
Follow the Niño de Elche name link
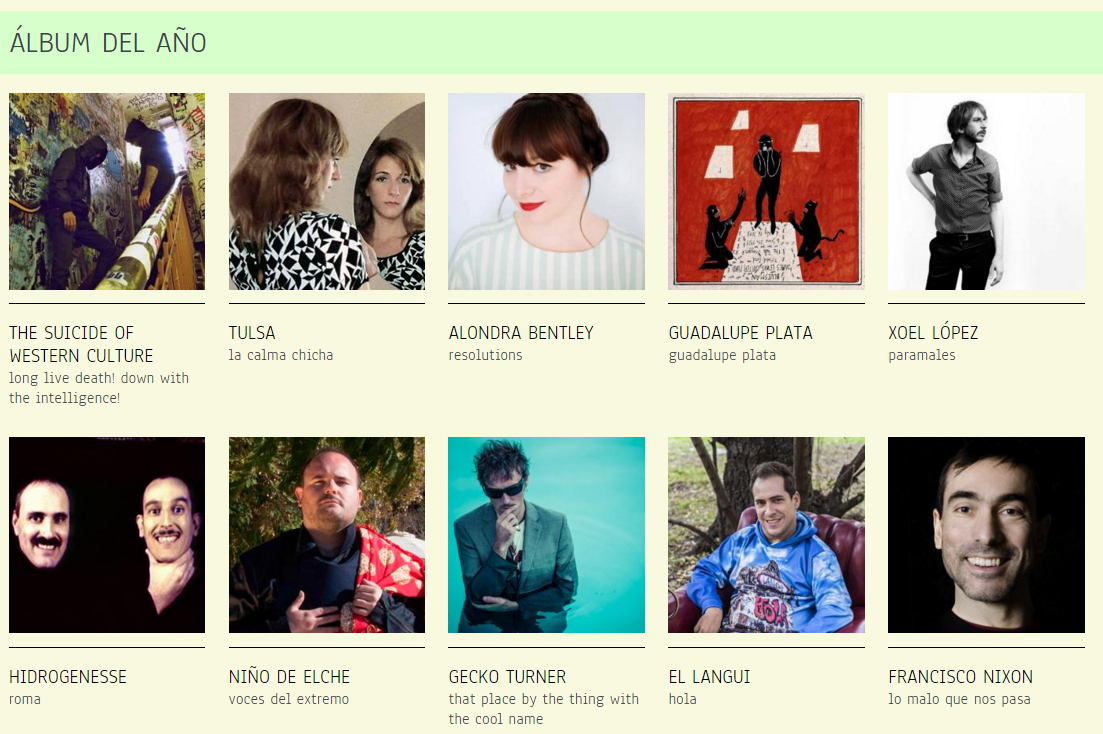tap(289, 676)
